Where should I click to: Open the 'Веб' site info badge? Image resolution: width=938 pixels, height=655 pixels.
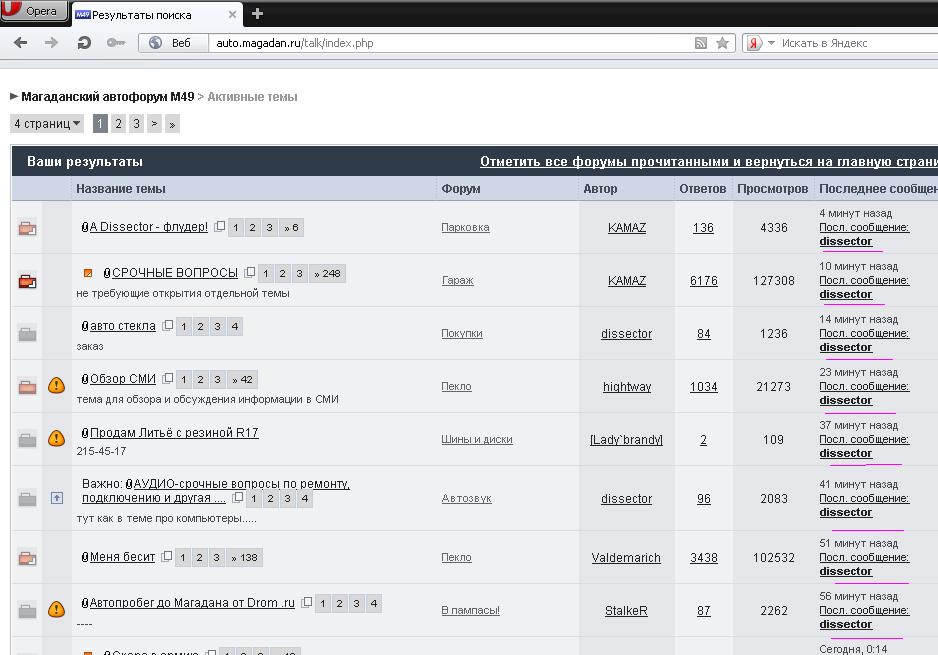point(171,43)
